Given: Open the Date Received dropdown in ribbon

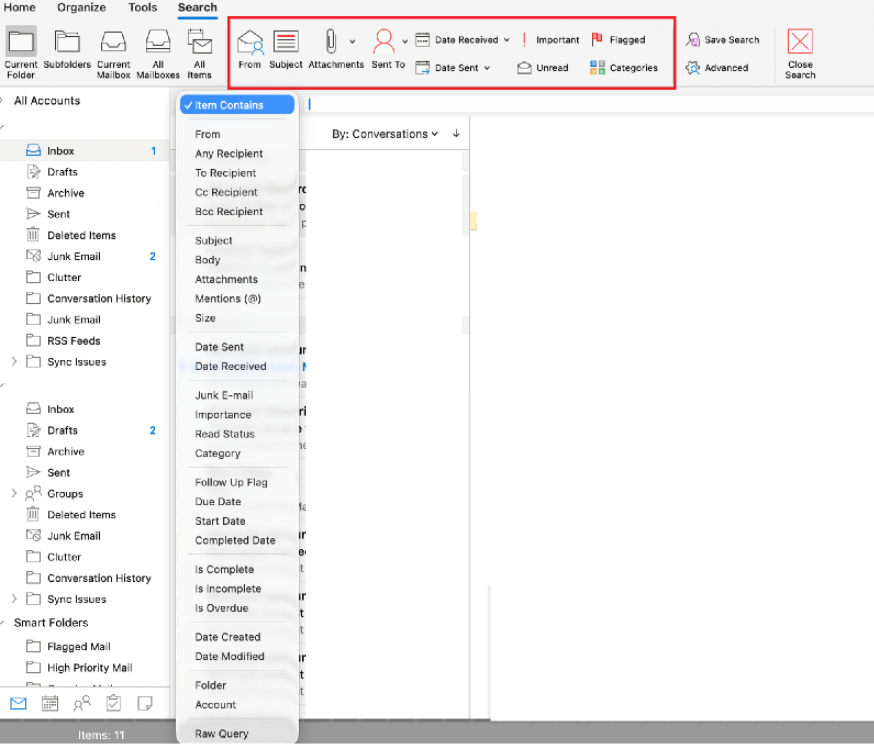Looking at the screenshot, I should (507, 40).
